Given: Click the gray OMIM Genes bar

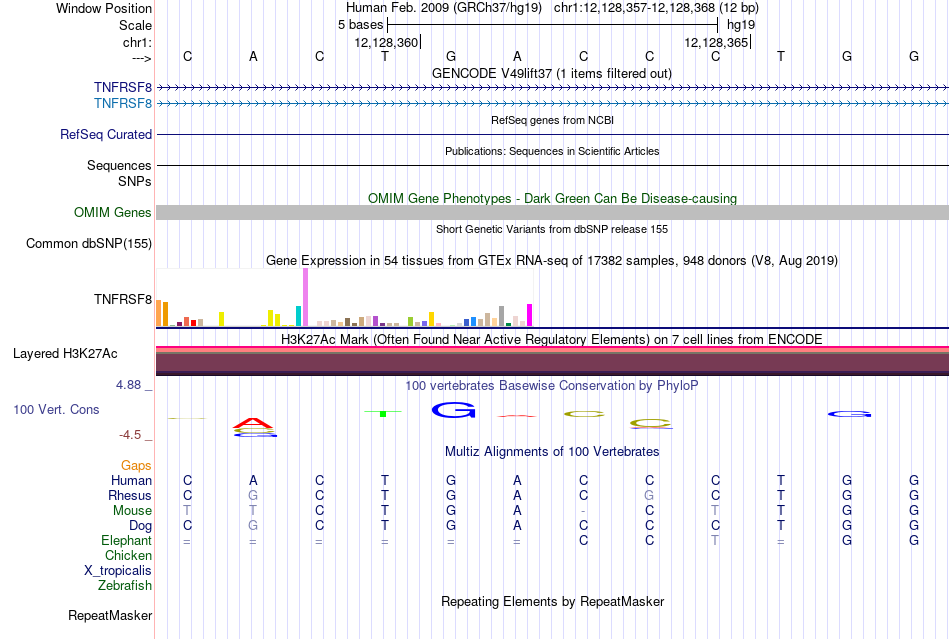Looking at the screenshot, I should [x=552, y=212].
